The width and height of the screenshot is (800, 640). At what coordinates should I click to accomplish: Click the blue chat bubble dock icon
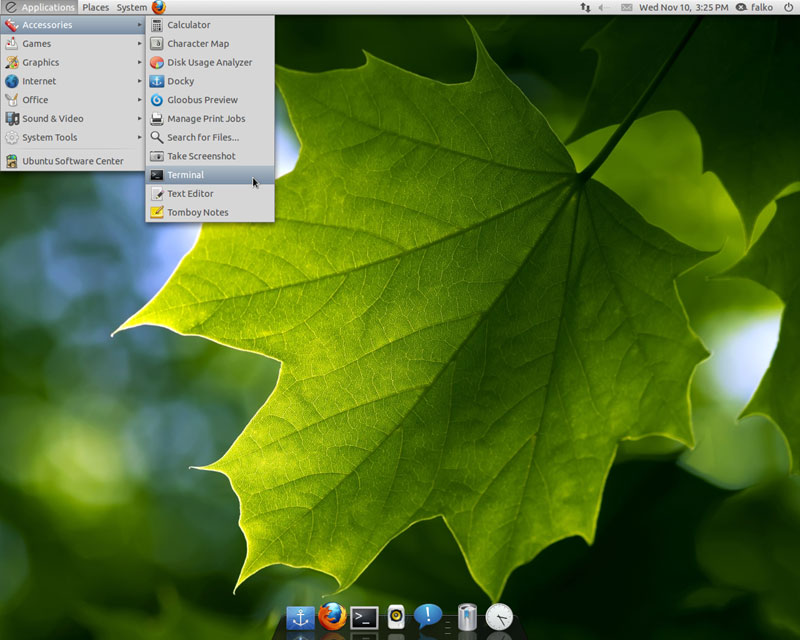coord(428,616)
